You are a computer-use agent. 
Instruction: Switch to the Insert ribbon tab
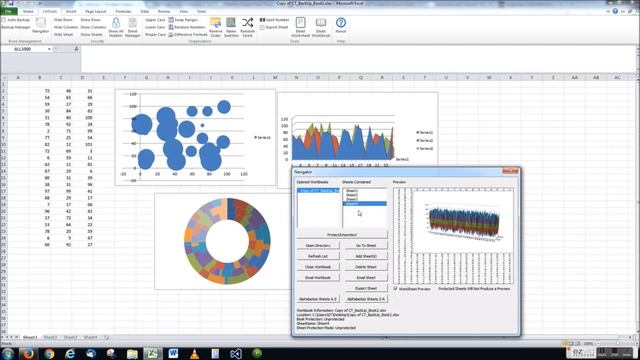pos(71,11)
